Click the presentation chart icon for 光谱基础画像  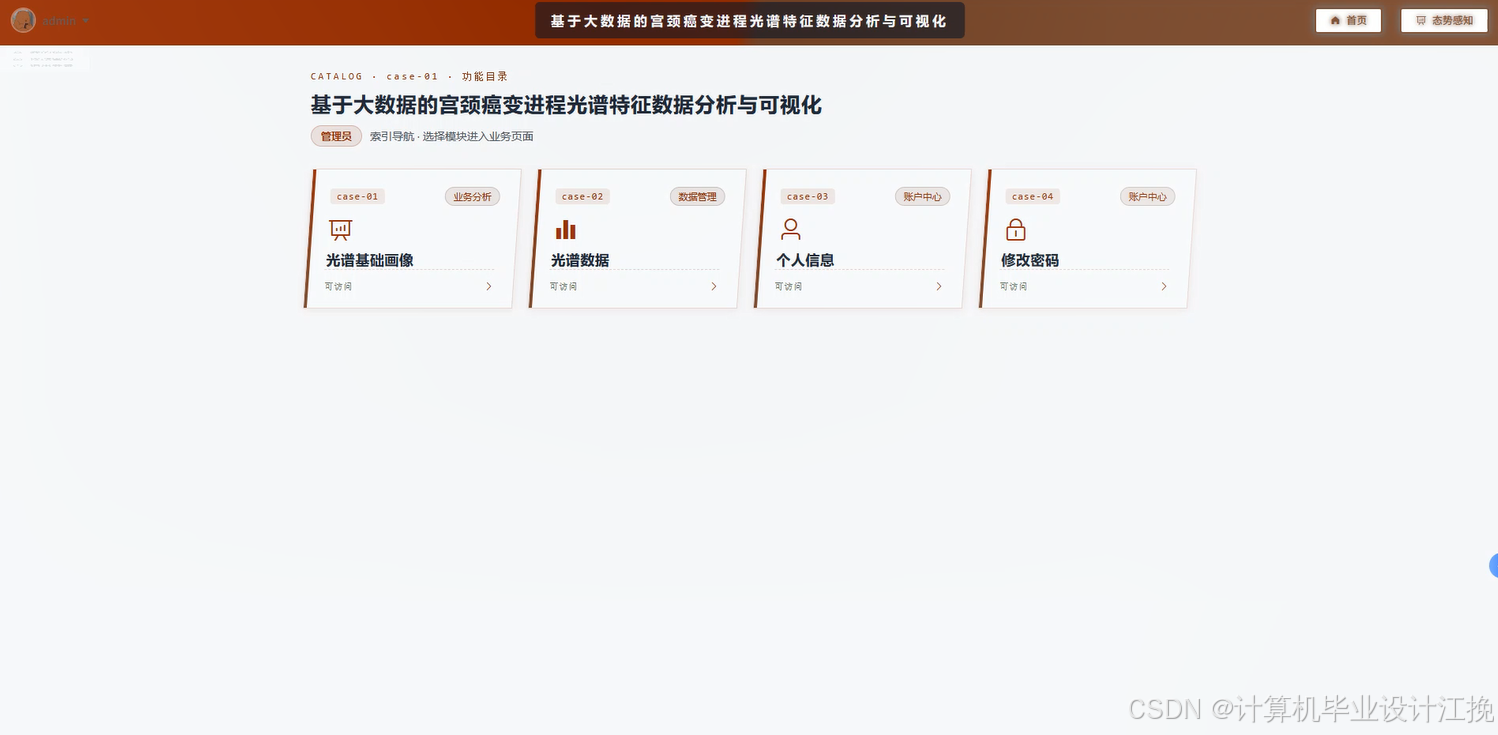[341, 230]
